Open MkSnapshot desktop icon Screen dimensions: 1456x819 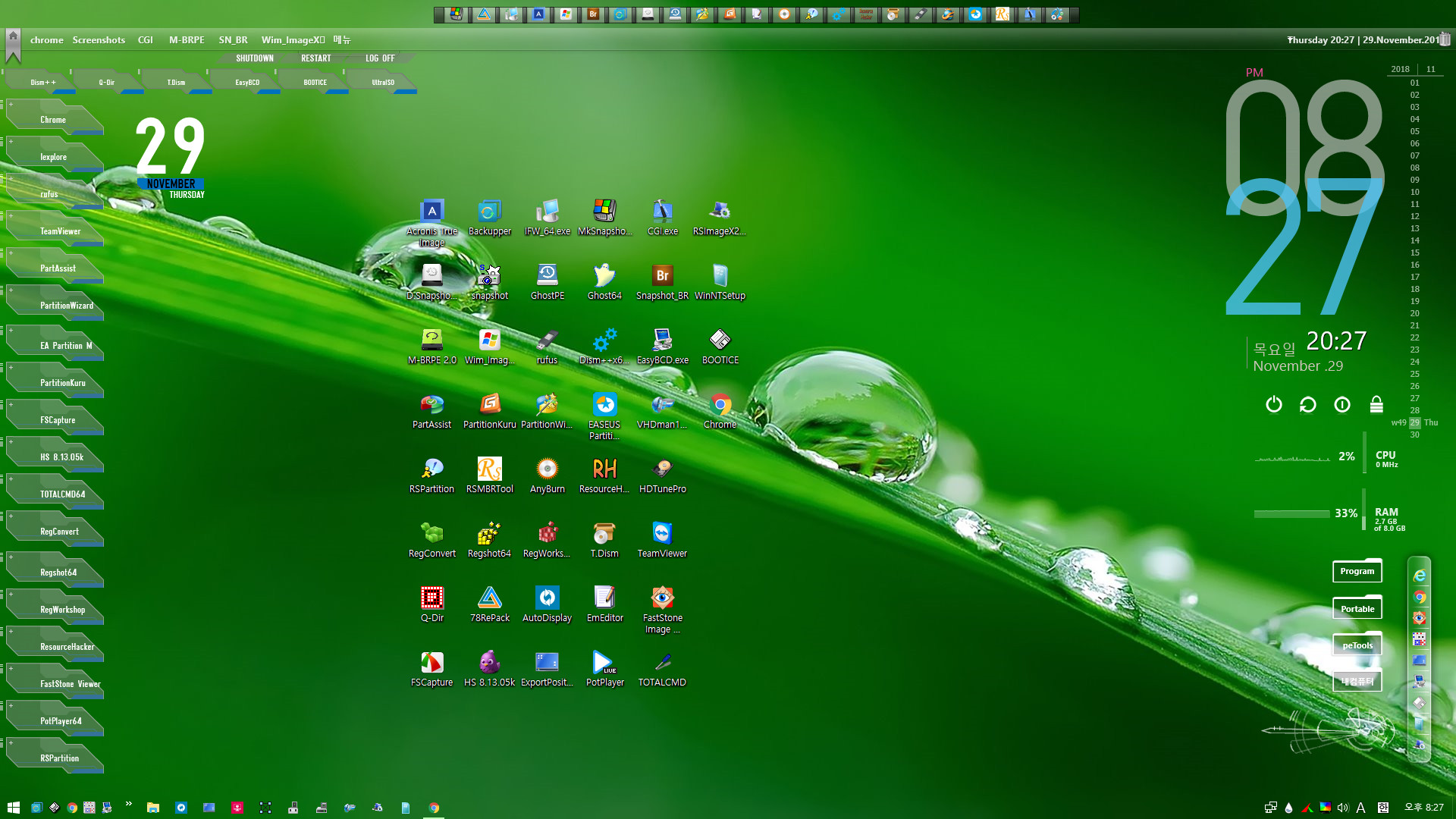[x=604, y=218]
